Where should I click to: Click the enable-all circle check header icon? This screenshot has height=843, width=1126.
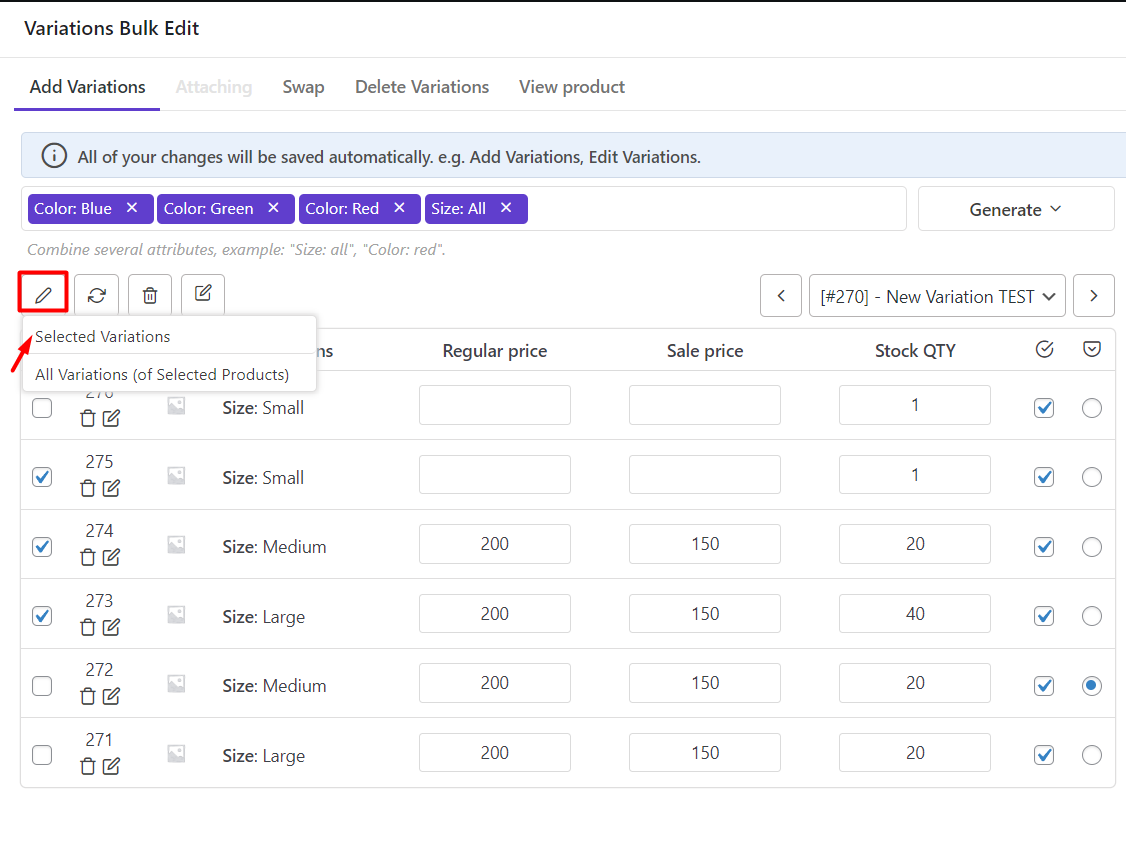pos(1044,349)
